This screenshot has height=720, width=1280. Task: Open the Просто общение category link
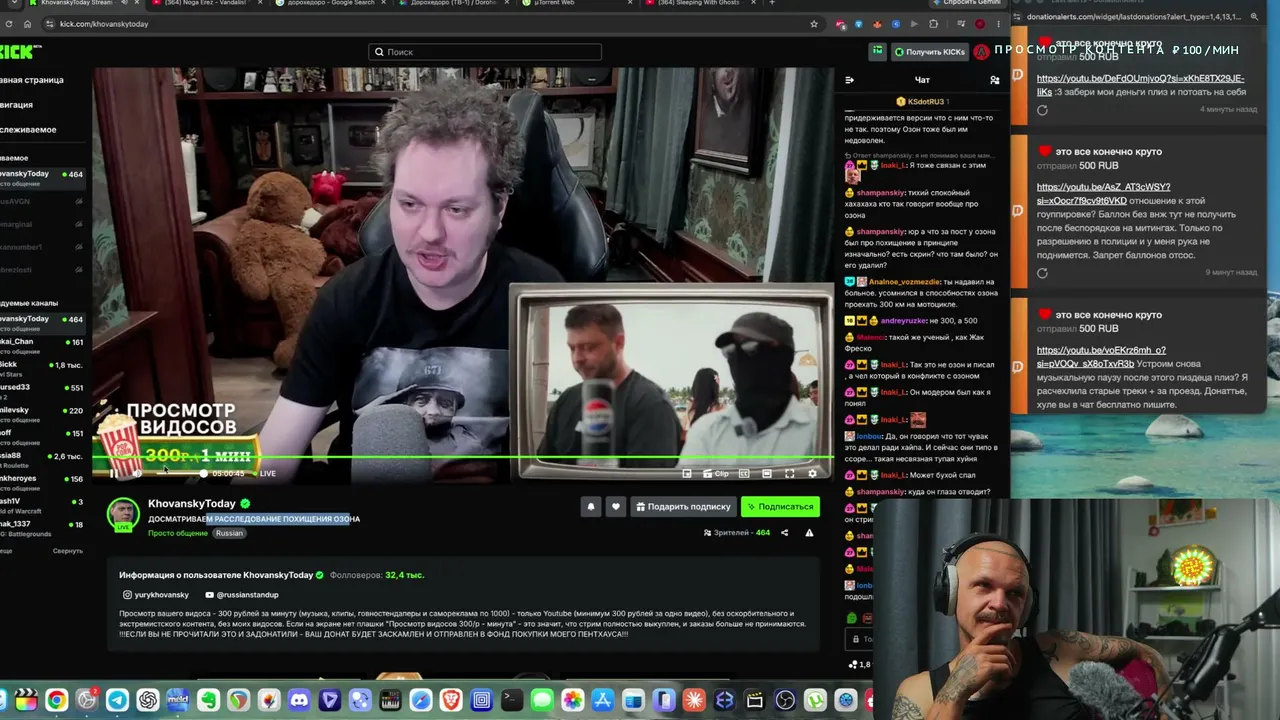pos(178,533)
